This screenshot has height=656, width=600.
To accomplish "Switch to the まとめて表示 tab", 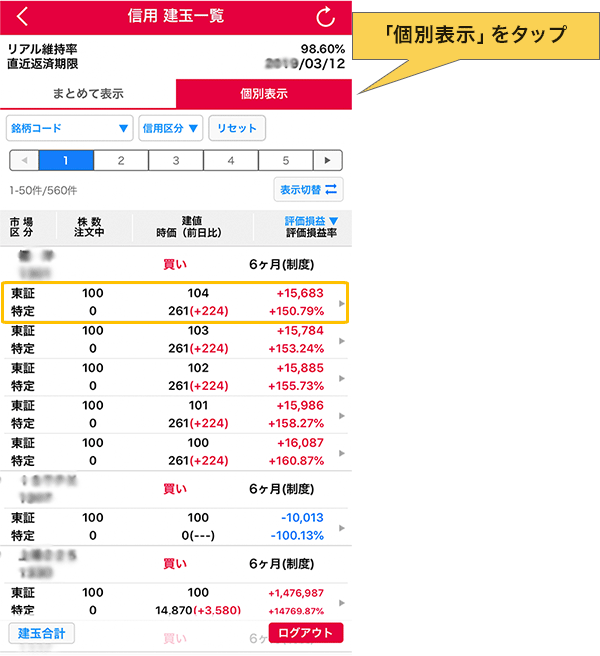I will (x=88, y=94).
